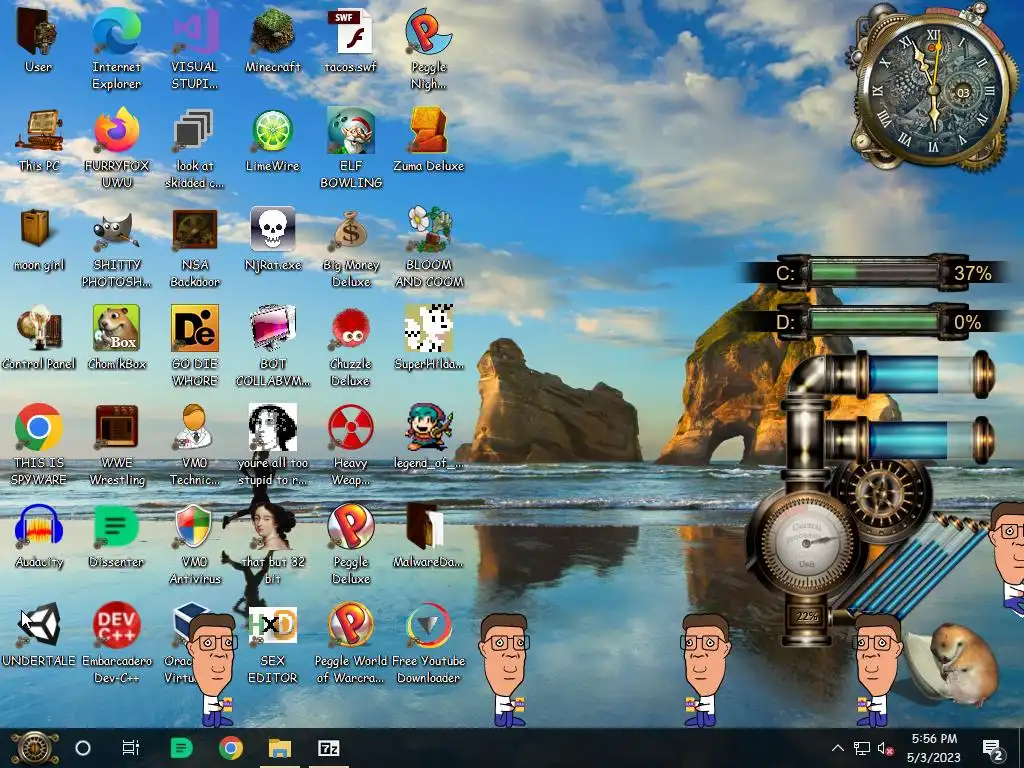Image resolution: width=1024 pixels, height=768 pixels.
Task: Launch the SHITTY PHOTOSH... GIMP shortcut
Action: [x=116, y=246]
